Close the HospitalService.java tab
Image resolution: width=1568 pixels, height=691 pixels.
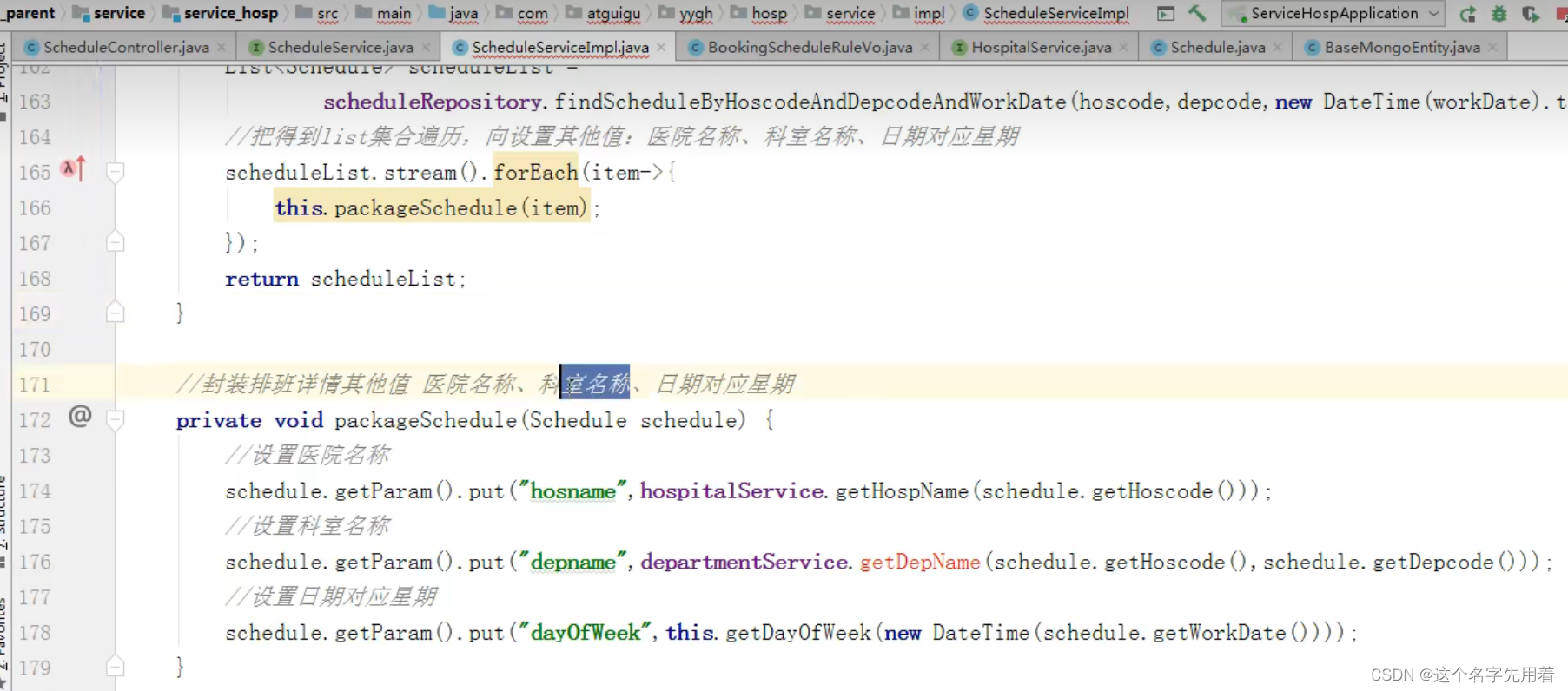click(x=1124, y=47)
